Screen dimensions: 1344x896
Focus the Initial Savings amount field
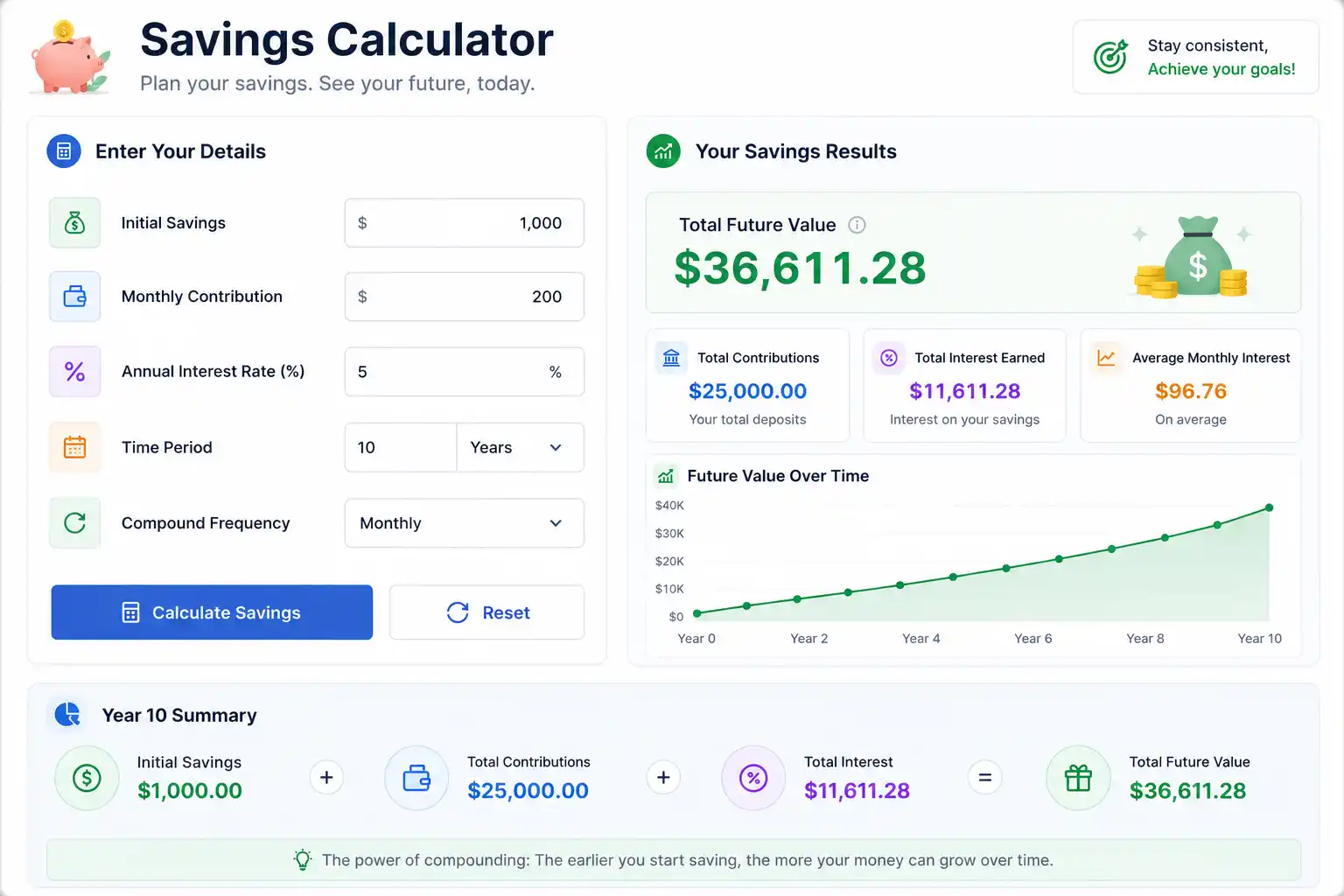[465, 223]
